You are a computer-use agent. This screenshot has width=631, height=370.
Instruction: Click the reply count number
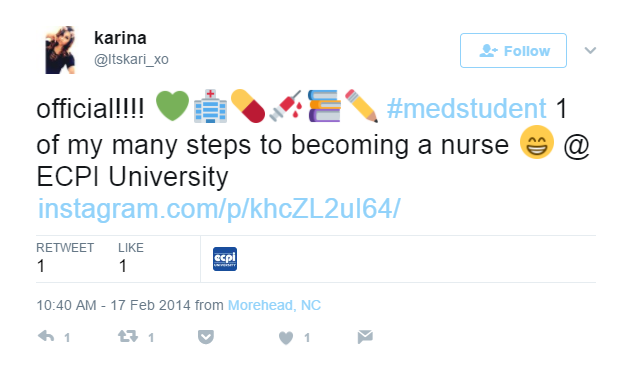click(x=67, y=337)
